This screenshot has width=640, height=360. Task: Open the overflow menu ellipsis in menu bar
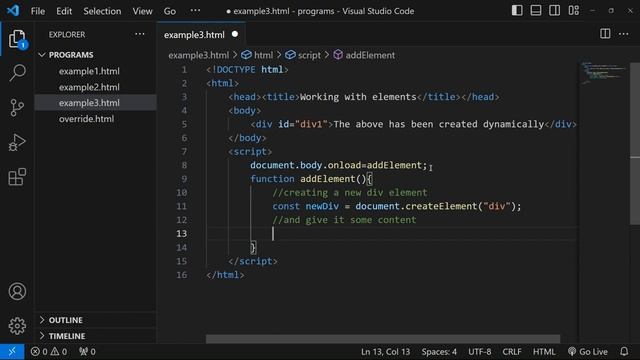pos(195,11)
